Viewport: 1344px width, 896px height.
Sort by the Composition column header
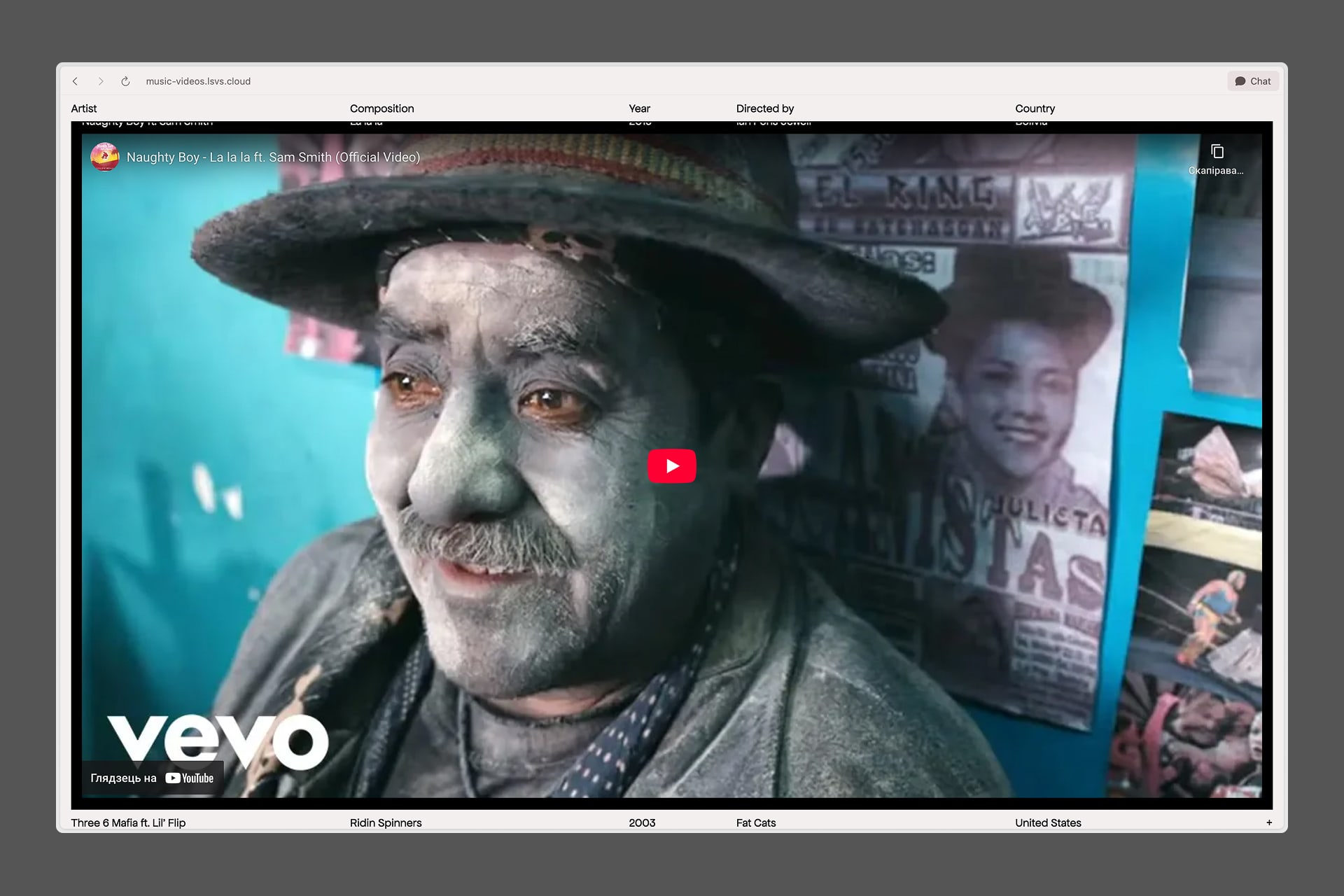(381, 108)
